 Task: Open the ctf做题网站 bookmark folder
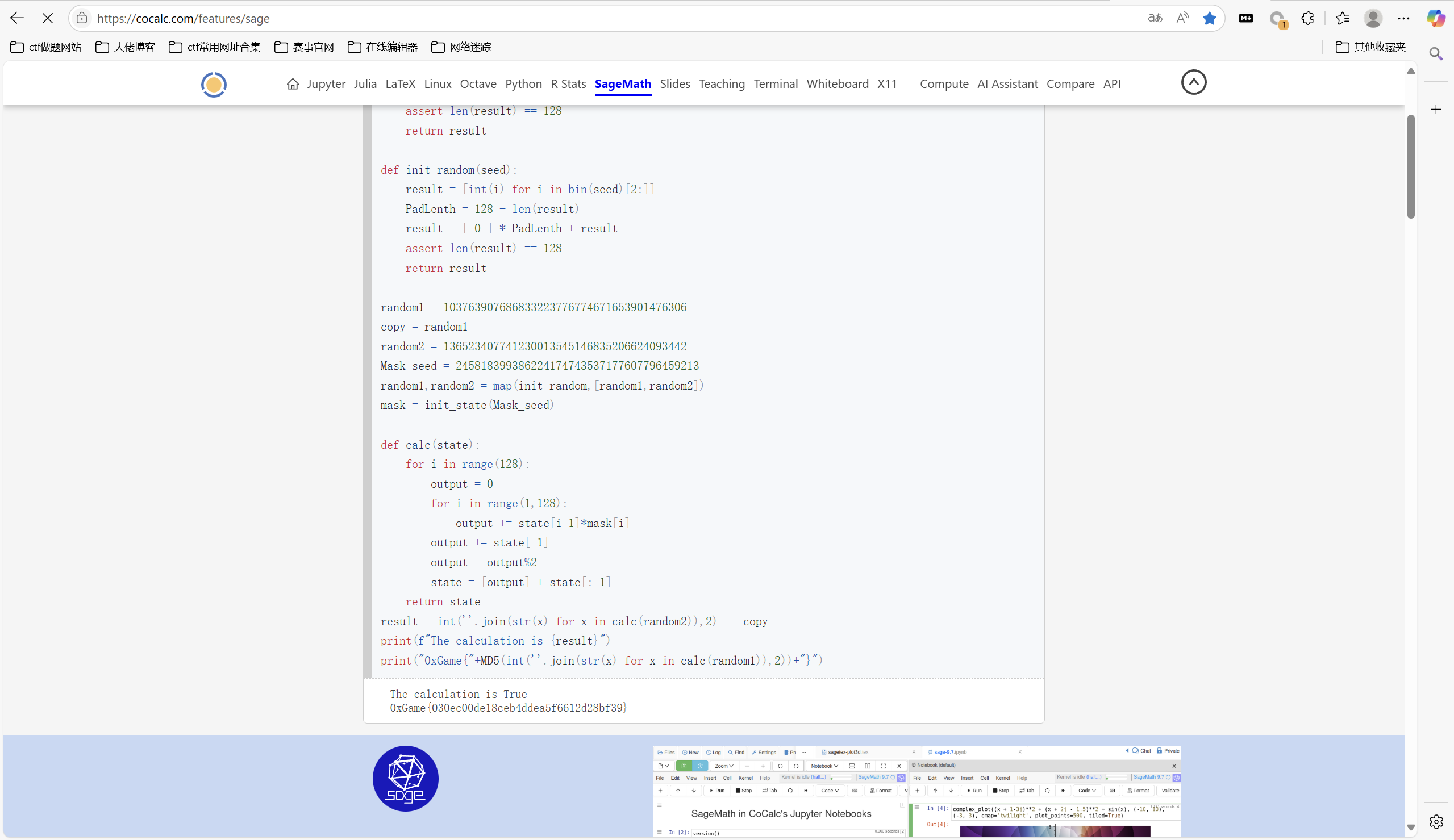[x=46, y=47]
